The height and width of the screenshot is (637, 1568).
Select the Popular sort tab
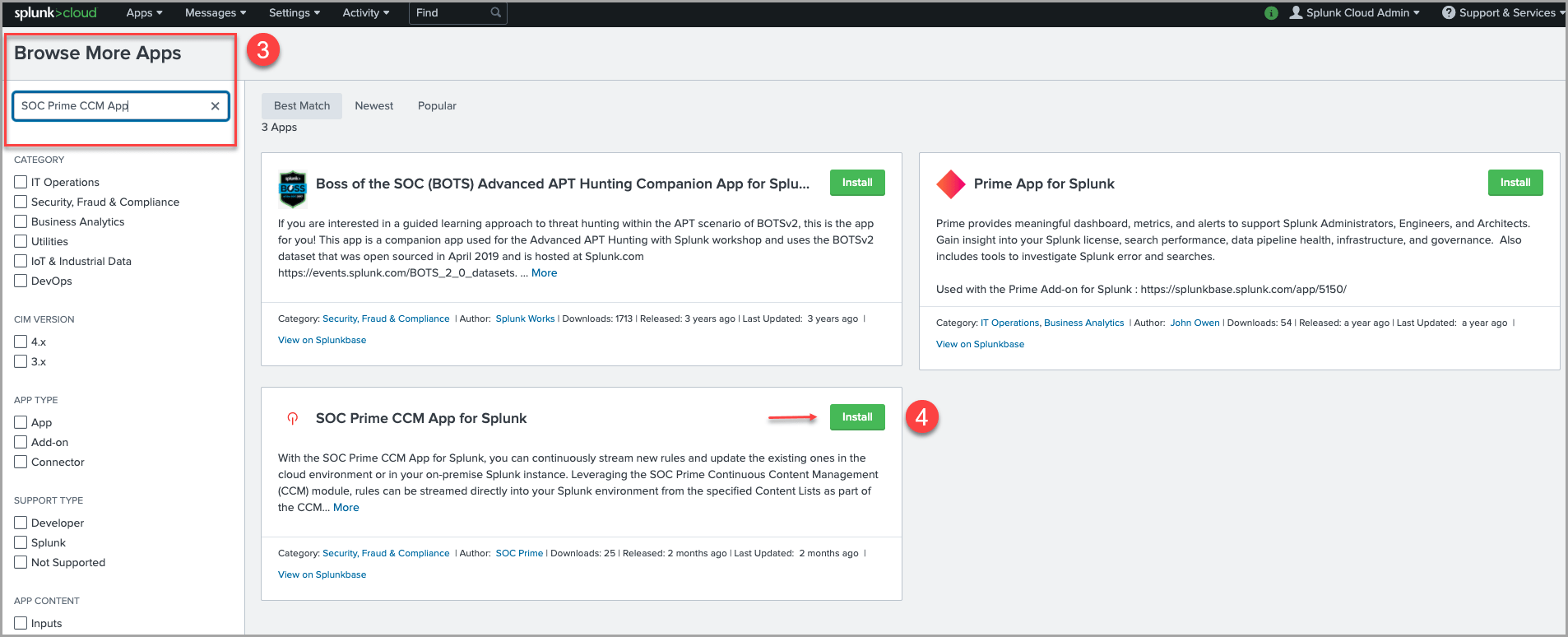pos(437,106)
